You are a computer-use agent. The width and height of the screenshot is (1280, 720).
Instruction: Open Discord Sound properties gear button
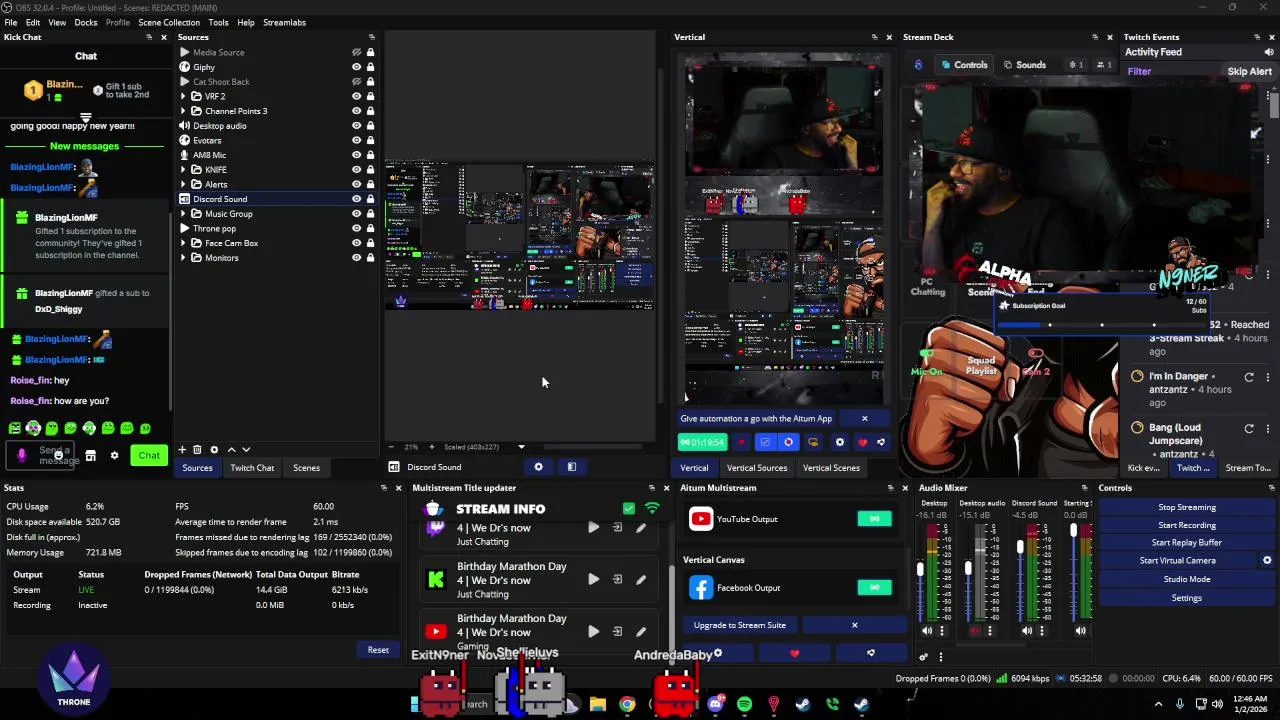pyautogui.click(x=538, y=467)
